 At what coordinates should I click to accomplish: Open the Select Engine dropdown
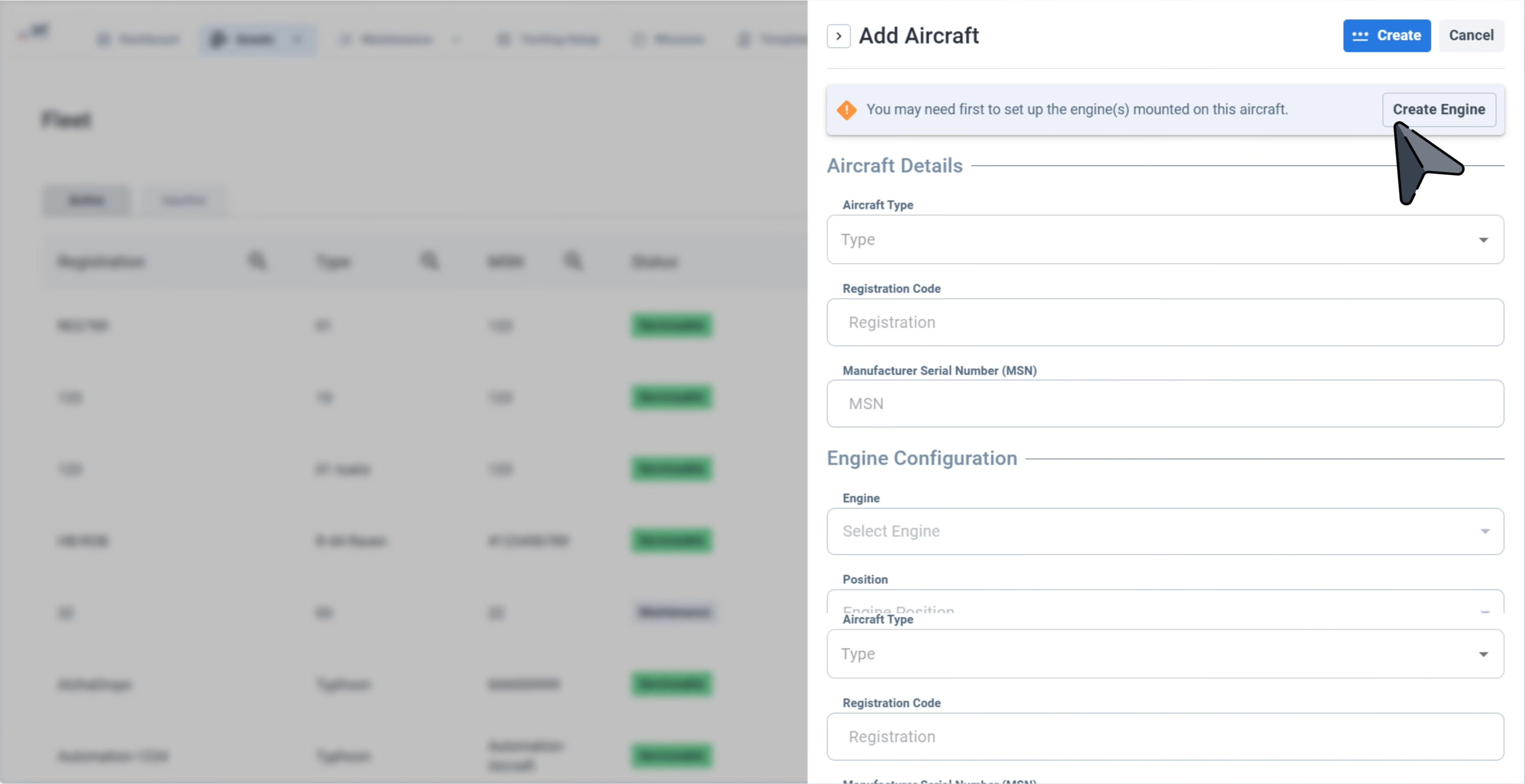(x=1165, y=531)
